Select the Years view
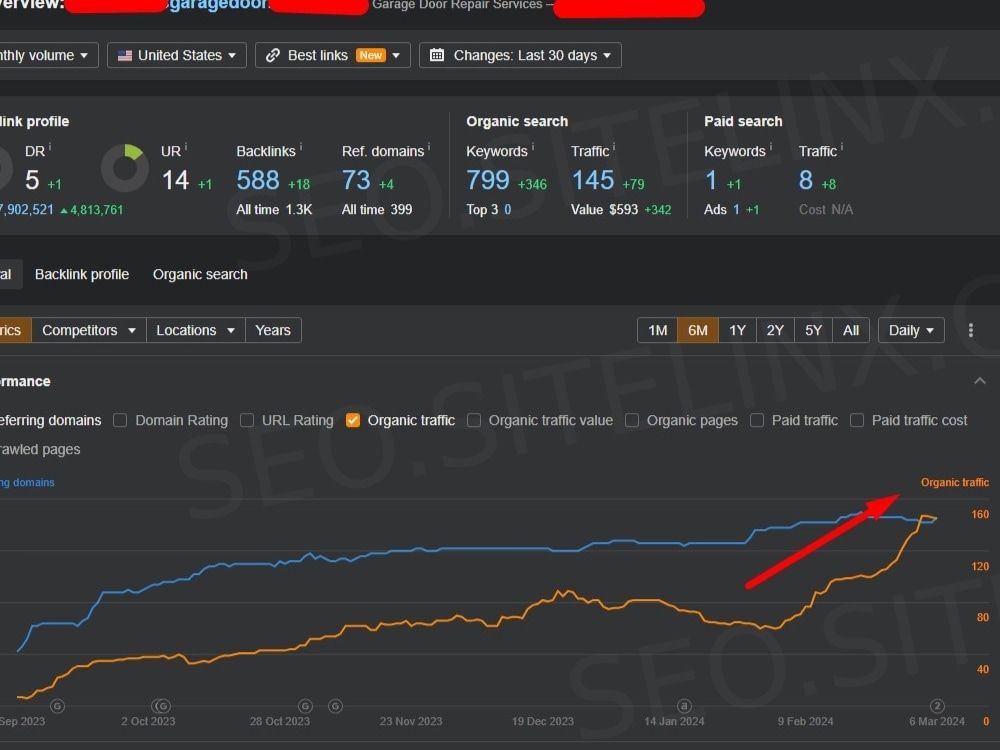 click(273, 330)
